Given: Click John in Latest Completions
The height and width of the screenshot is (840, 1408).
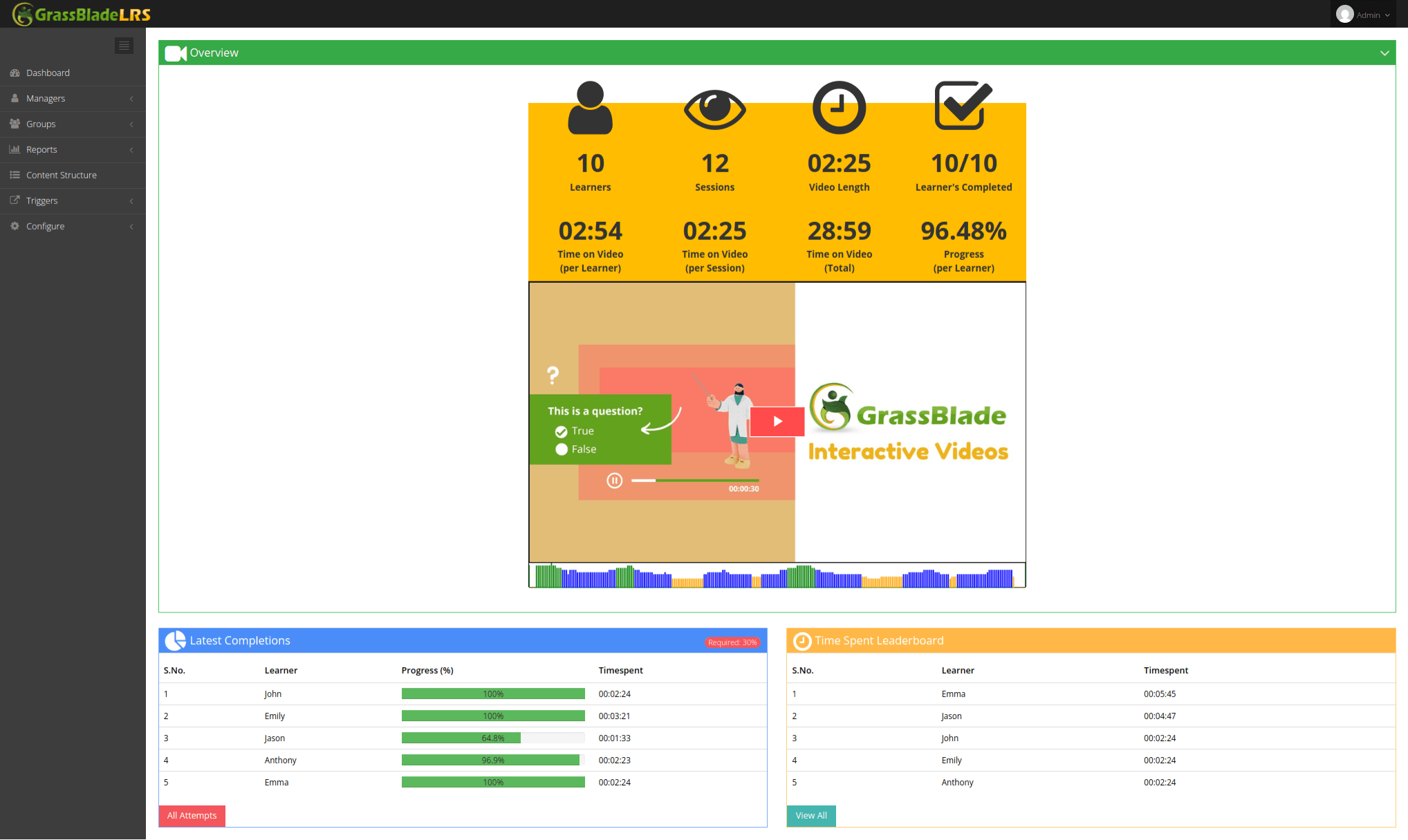Looking at the screenshot, I should tap(272, 694).
